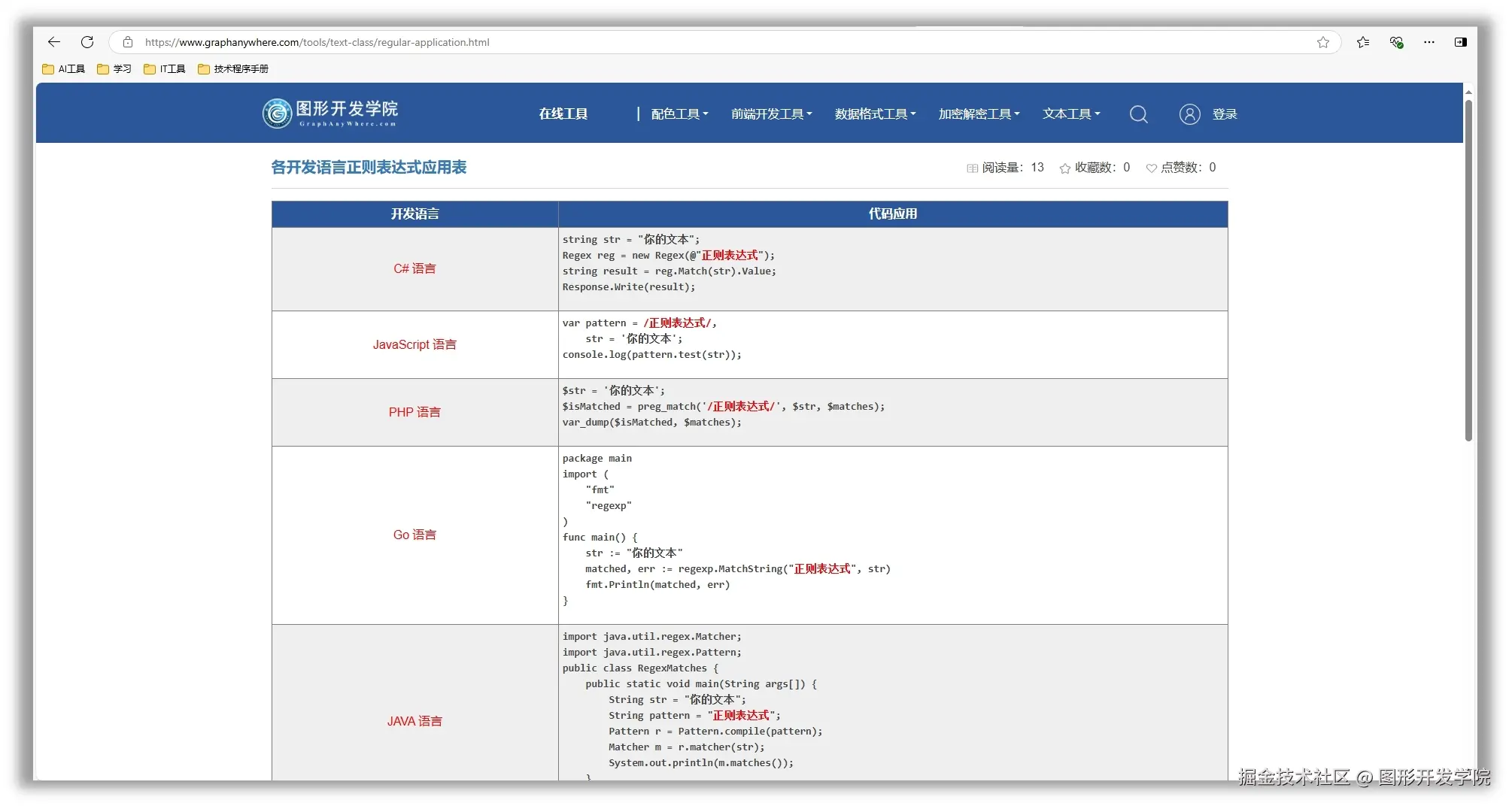1512x809 pixels.
Task: Click the 阅读量 reading count icon
Action: [x=973, y=168]
